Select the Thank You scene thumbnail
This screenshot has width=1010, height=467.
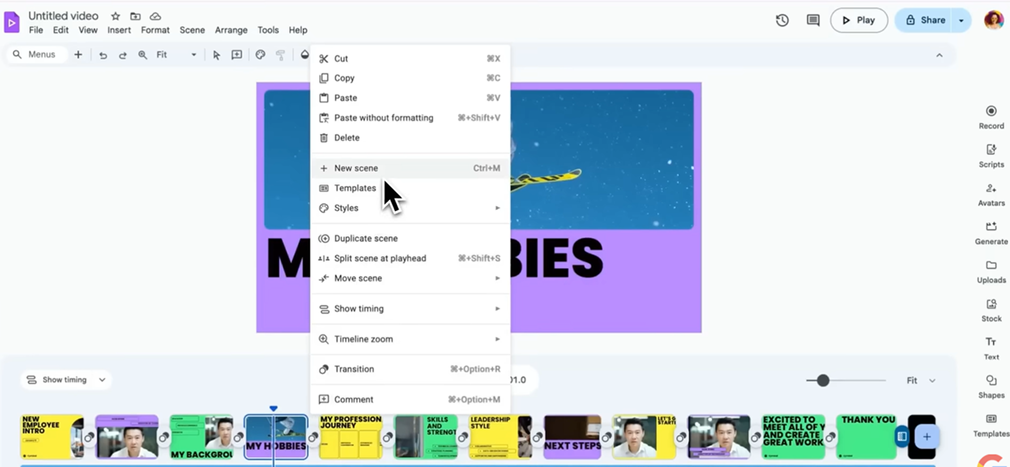click(866, 437)
